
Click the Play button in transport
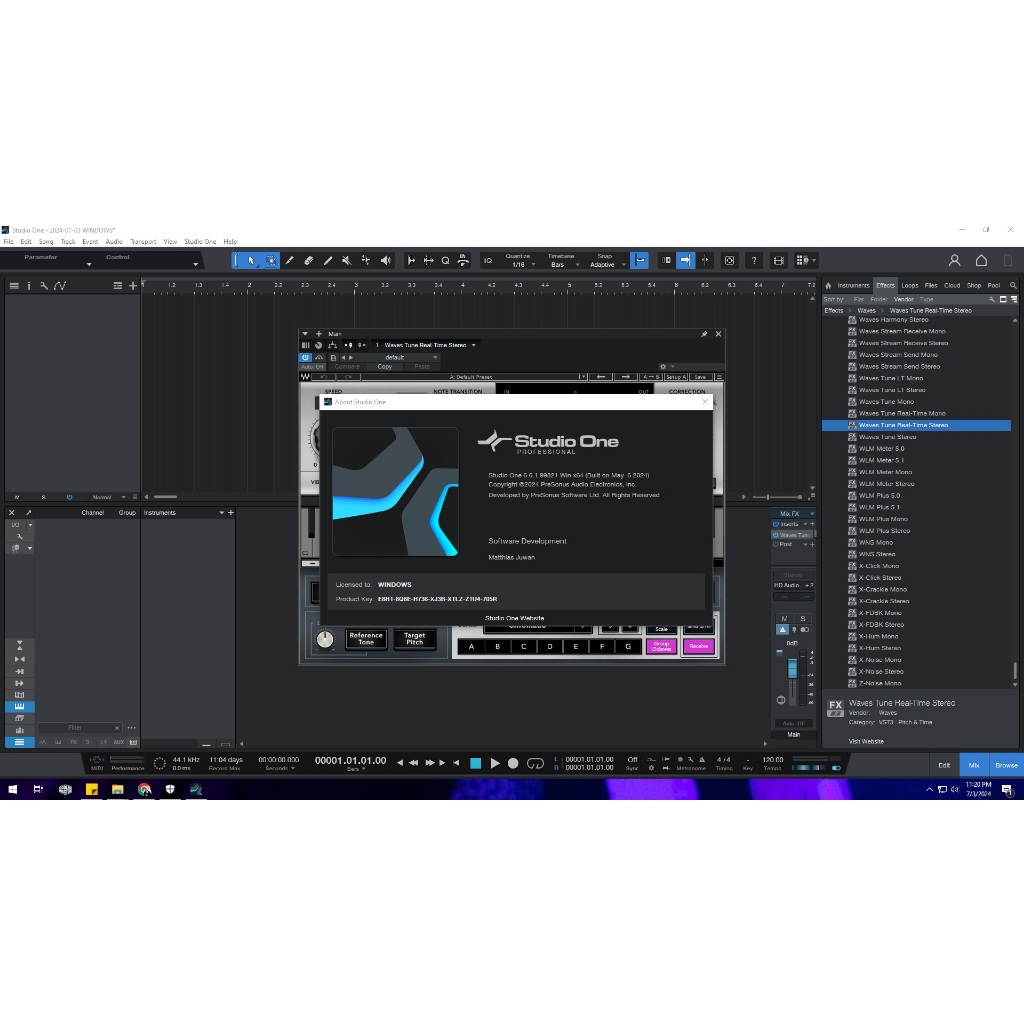(495, 763)
